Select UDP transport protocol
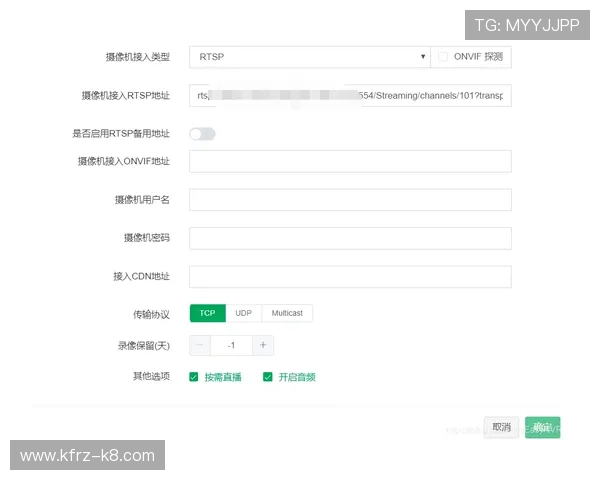Screen dimensions: 600x480 (244, 313)
